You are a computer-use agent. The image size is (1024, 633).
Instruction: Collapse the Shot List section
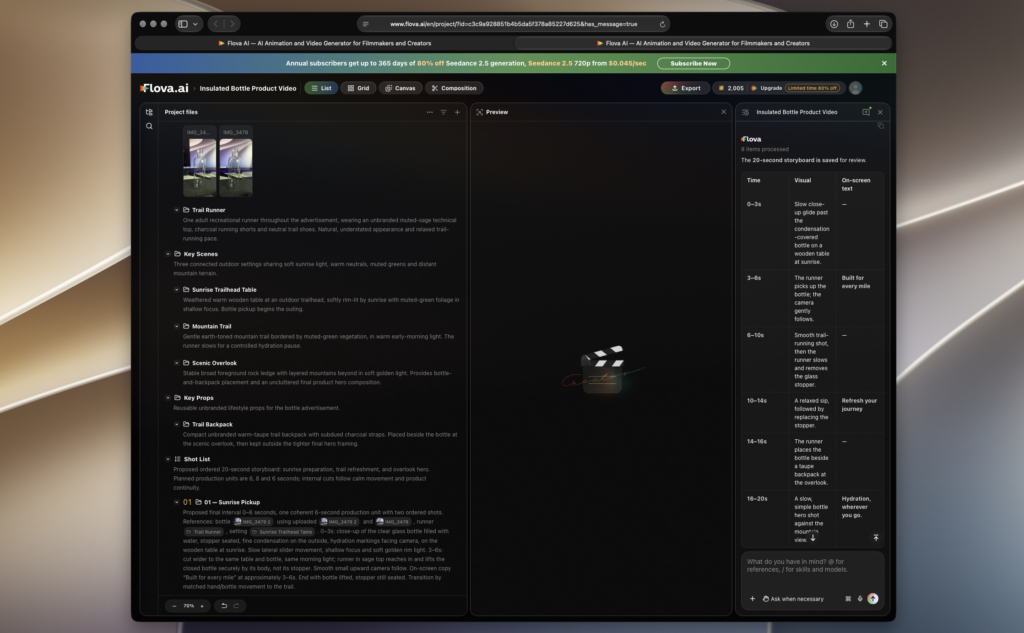(x=168, y=459)
